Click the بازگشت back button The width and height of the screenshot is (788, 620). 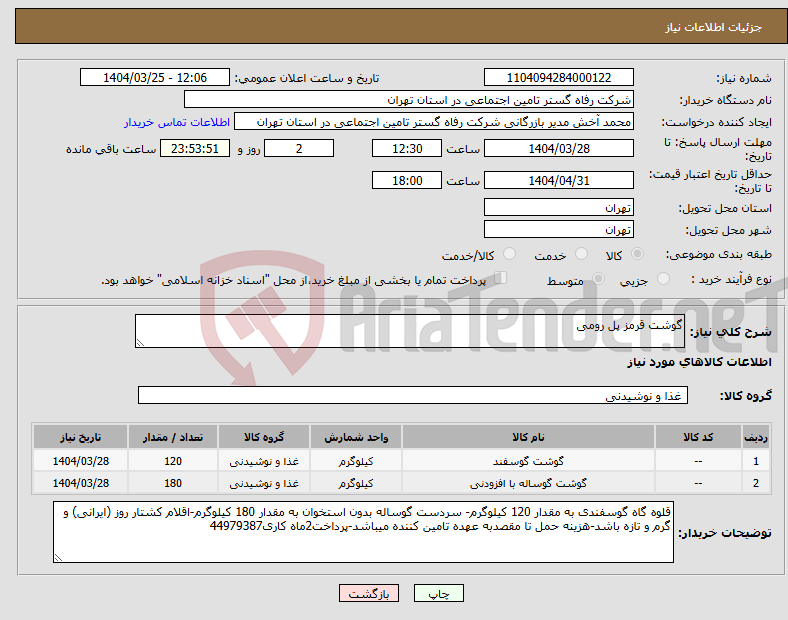369,593
